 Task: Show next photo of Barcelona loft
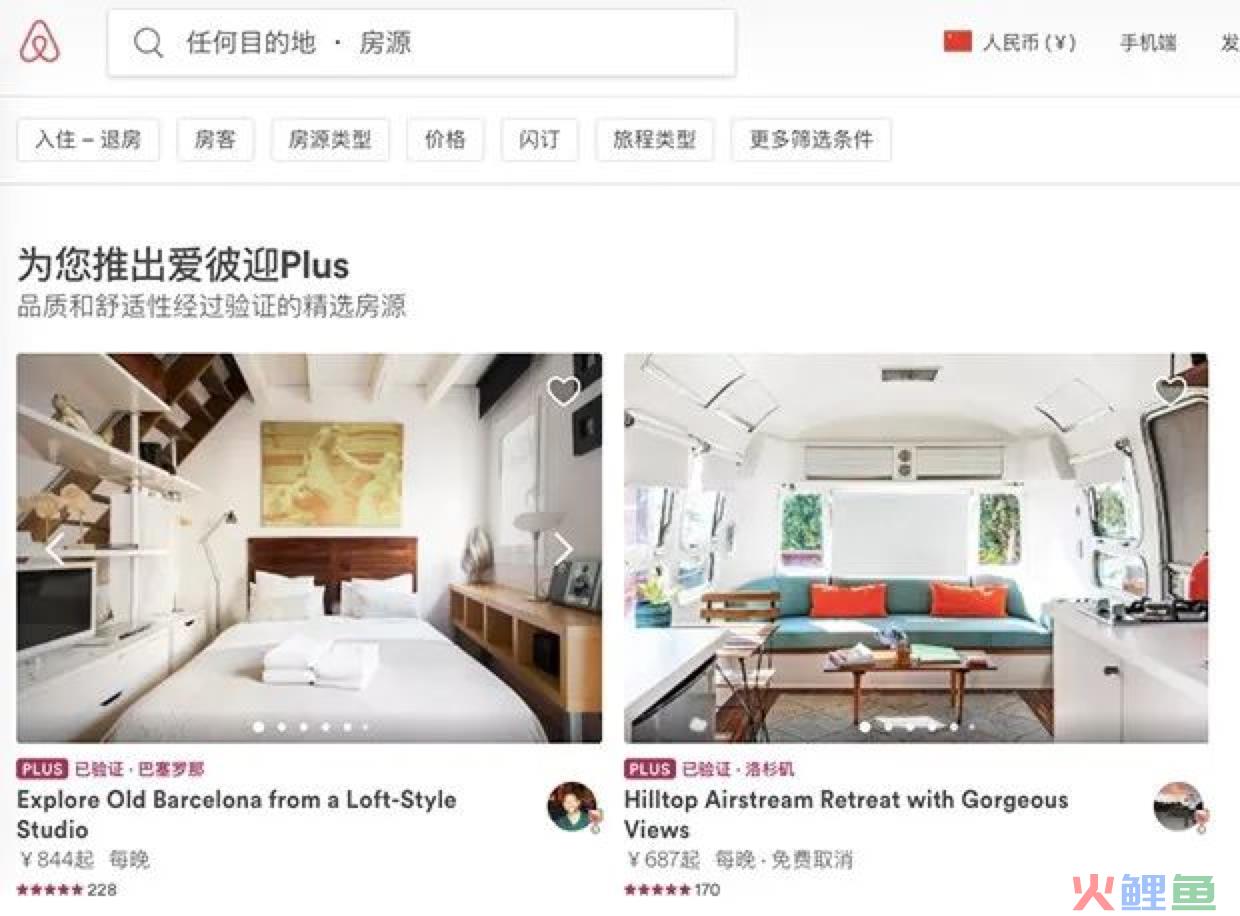tap(563, 548)
